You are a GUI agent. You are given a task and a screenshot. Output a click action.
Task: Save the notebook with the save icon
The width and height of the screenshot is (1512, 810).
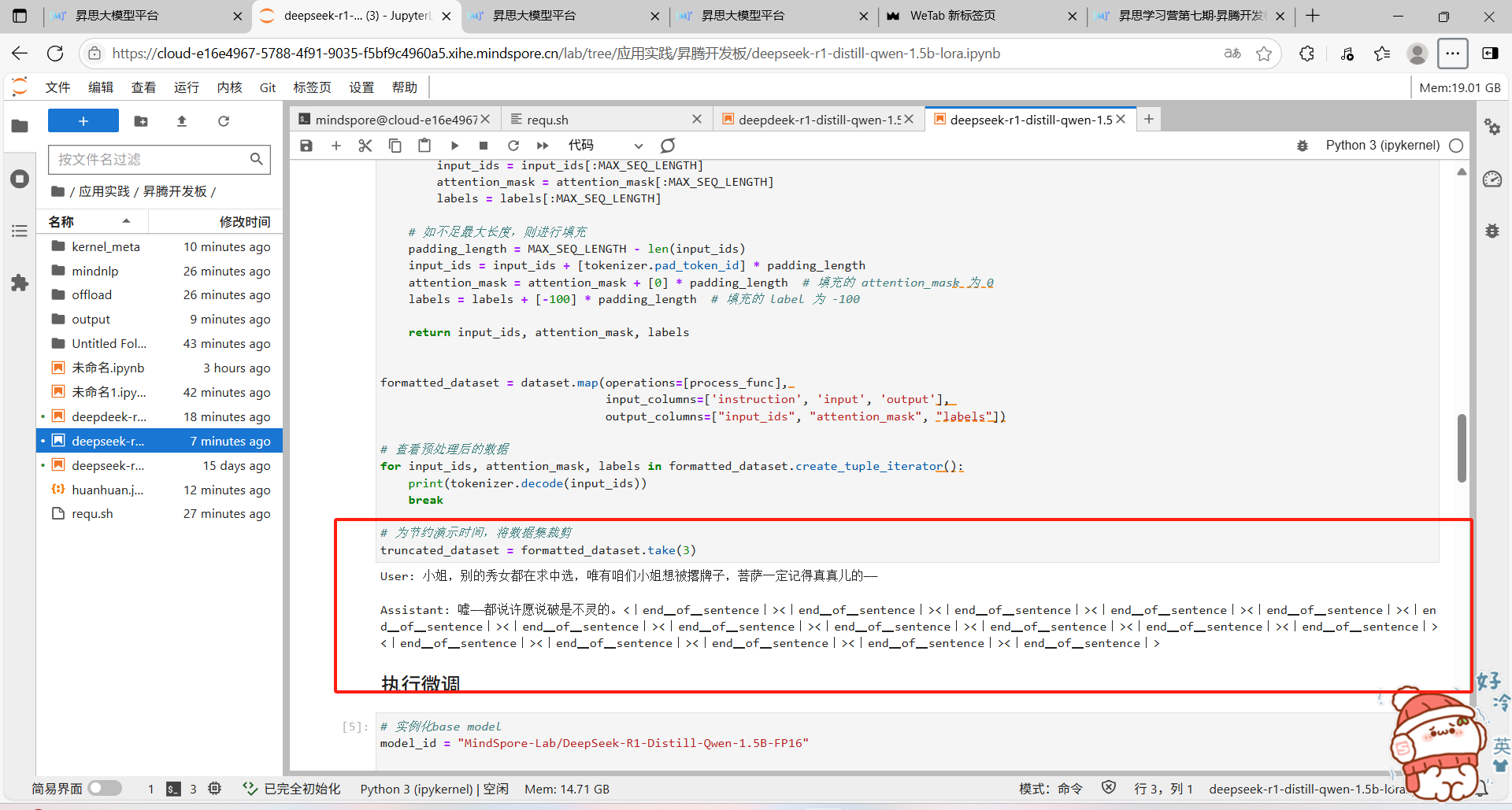[x=306, y=146]
